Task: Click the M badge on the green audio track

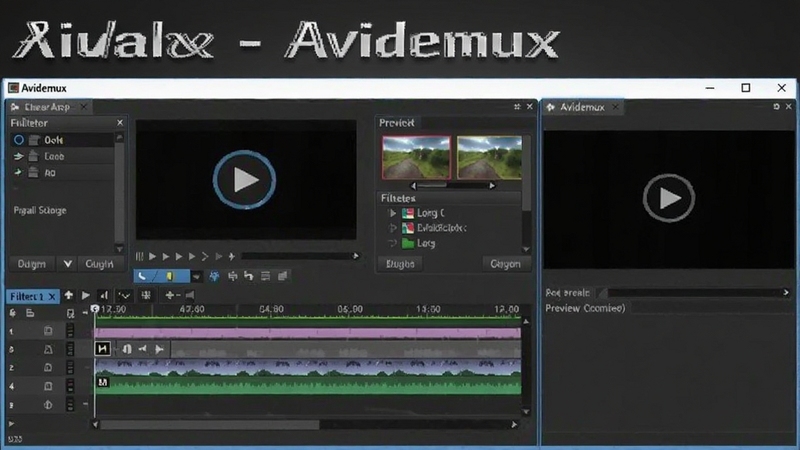Action: [x=103, y=382]
